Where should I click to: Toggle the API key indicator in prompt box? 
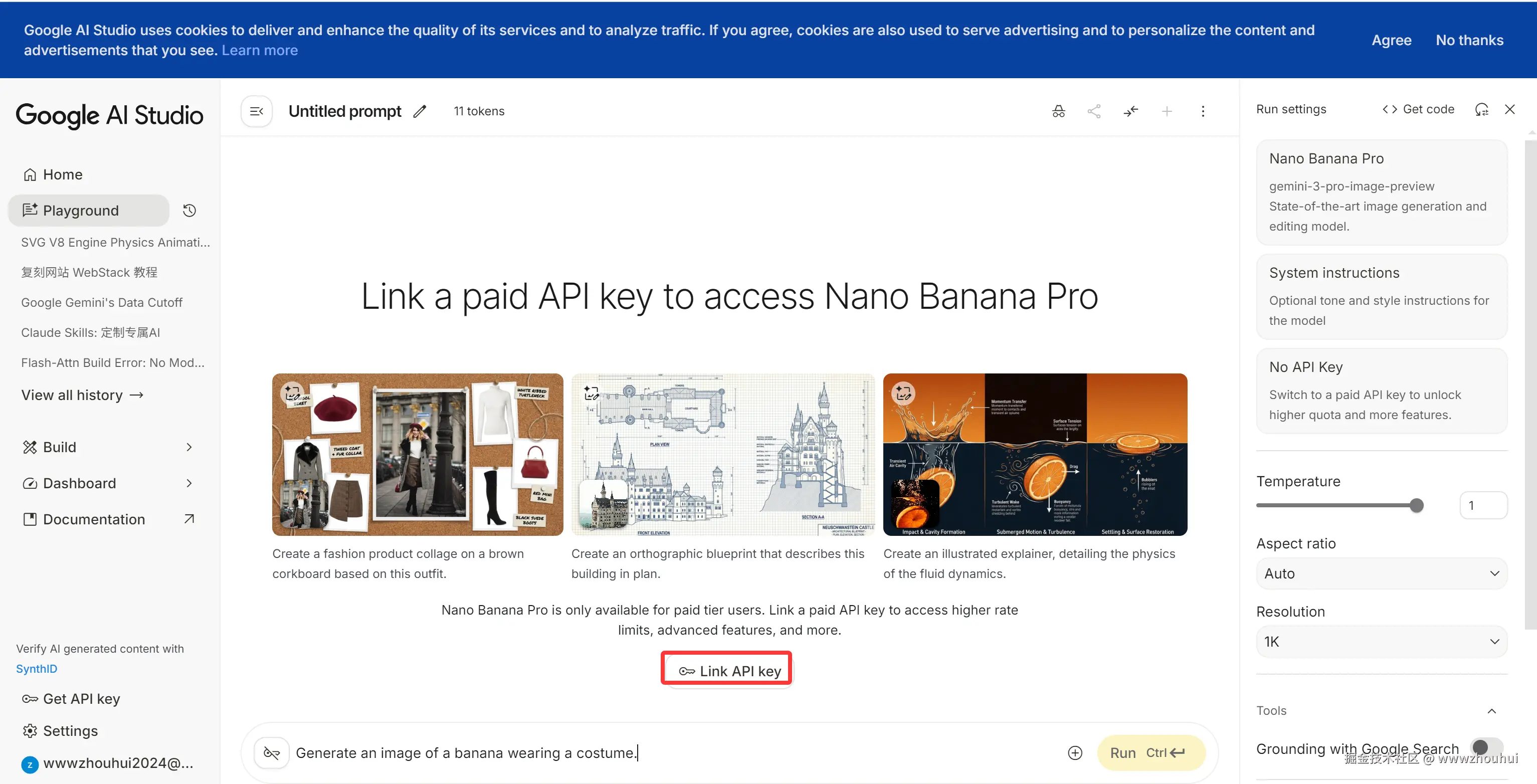tap(272, 753)
